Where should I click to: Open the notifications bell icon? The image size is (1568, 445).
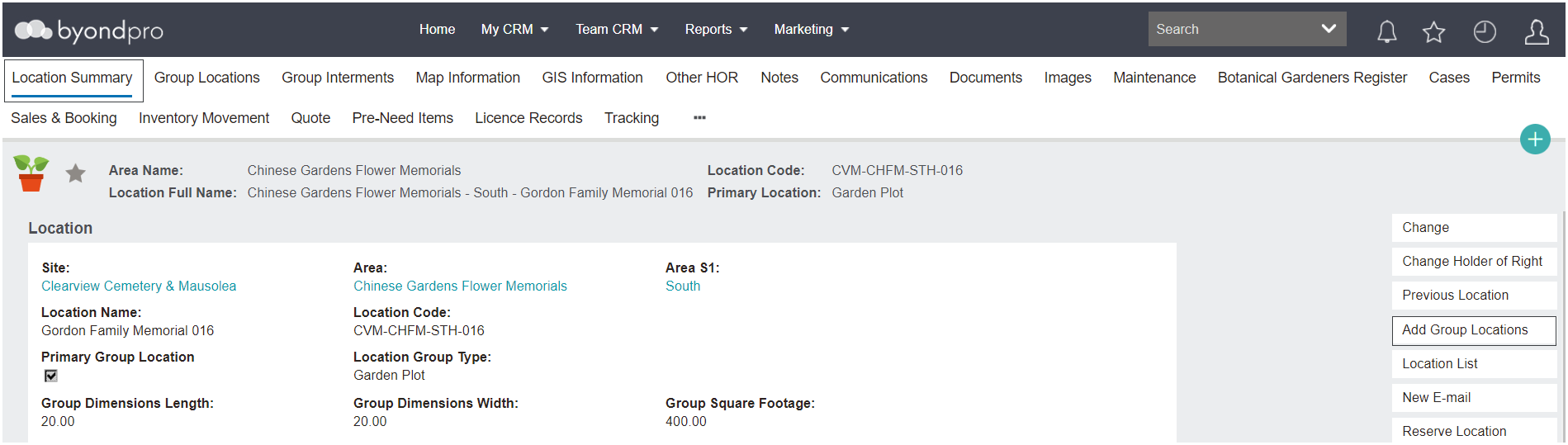pos(1387,31)
